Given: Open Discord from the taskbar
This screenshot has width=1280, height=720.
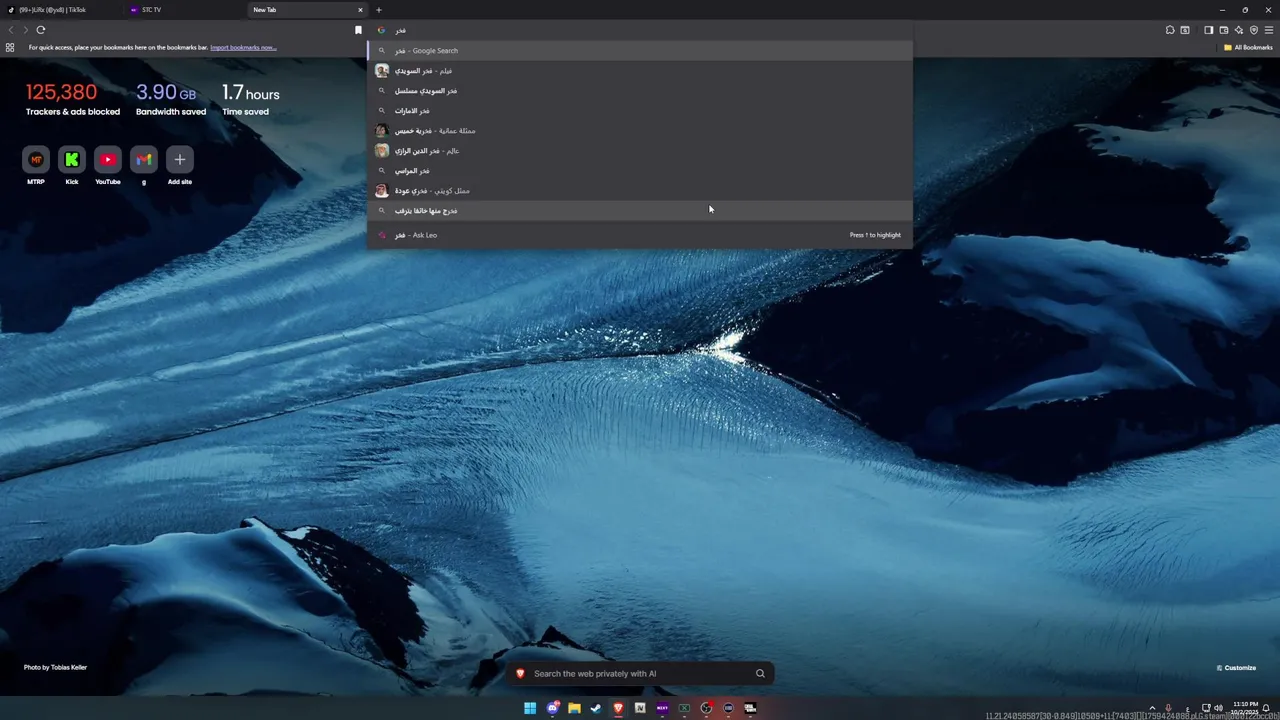Looking at the screenshot, I should pos(552,708).
